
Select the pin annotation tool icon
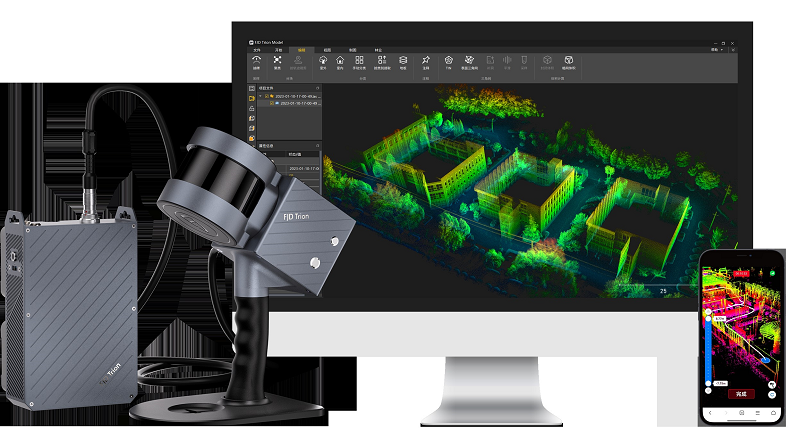[x=427, y=61]
